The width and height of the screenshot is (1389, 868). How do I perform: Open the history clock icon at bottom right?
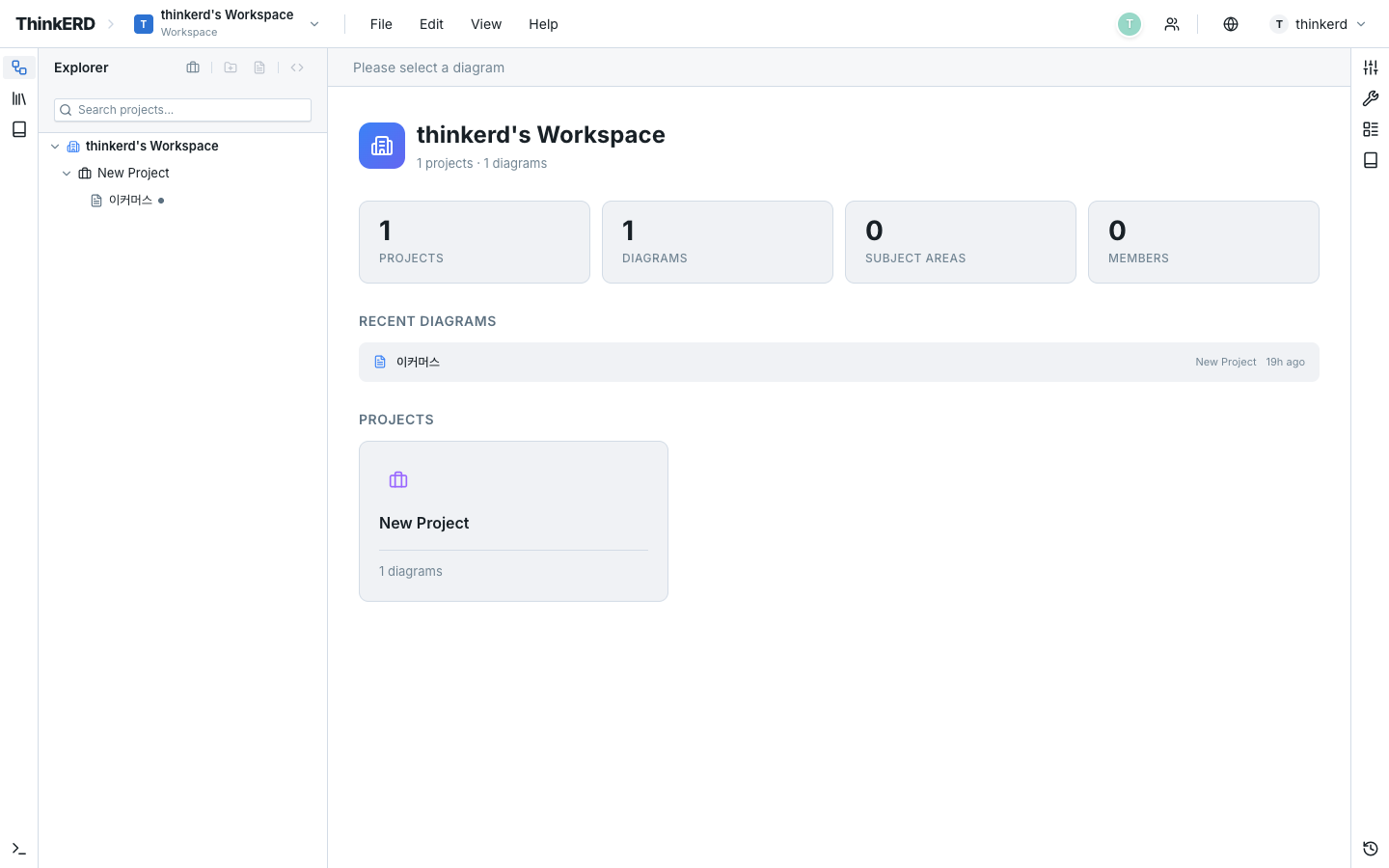[1371, 849]
